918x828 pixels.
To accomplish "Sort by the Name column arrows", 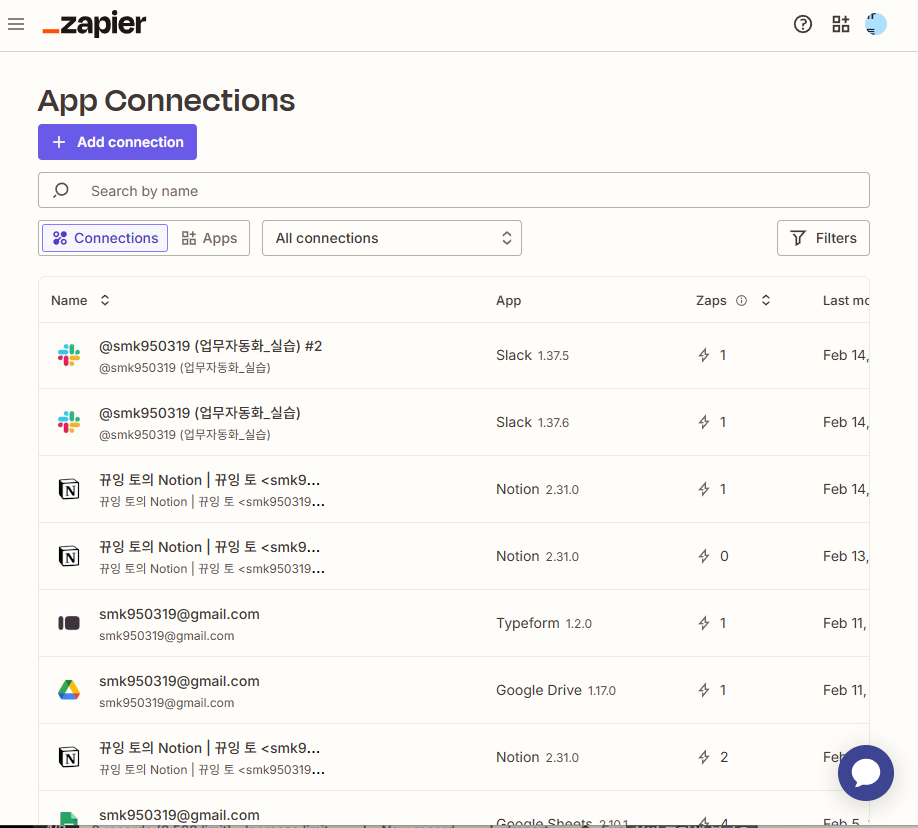I will coord(105,300).
